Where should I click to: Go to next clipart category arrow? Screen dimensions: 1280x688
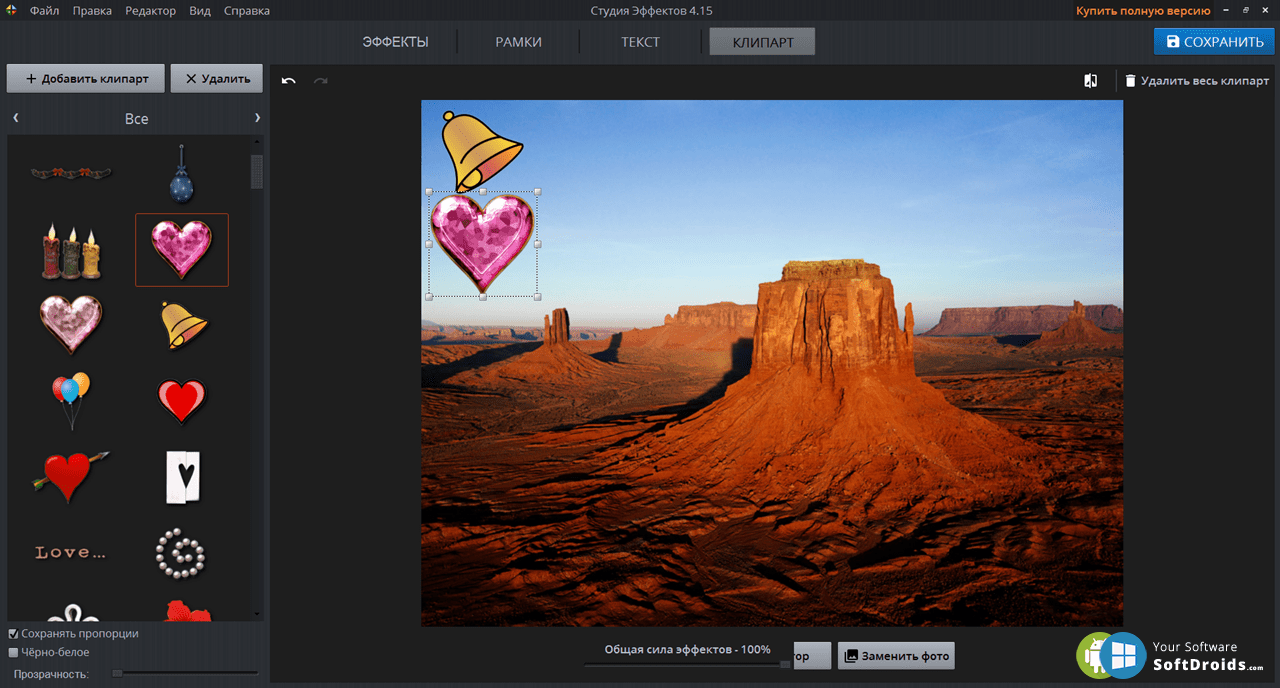[x=257, y=118]
